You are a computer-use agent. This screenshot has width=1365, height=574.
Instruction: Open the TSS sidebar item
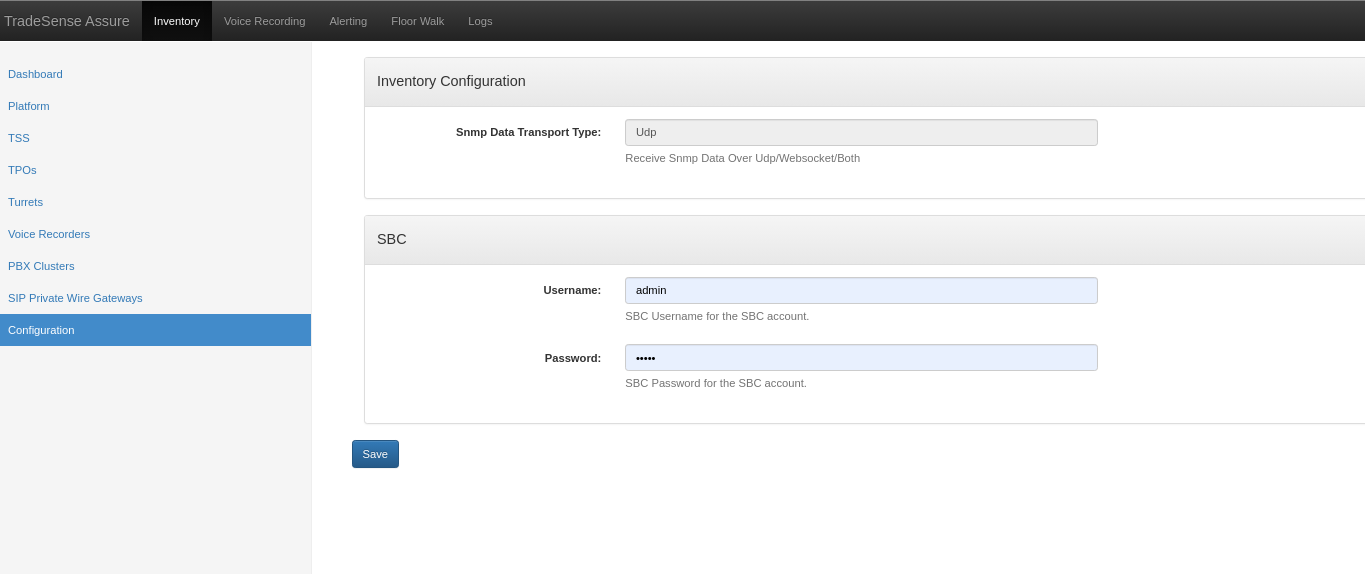(155, 138)
